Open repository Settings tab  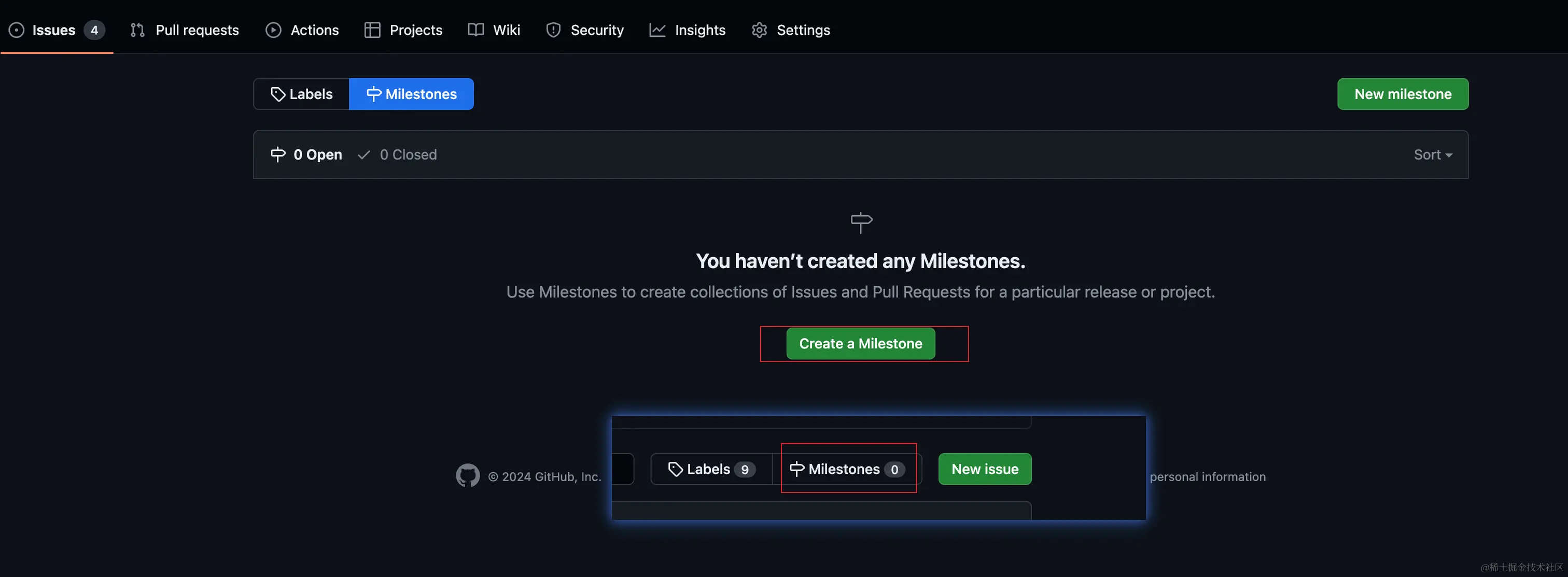[791, 30]
